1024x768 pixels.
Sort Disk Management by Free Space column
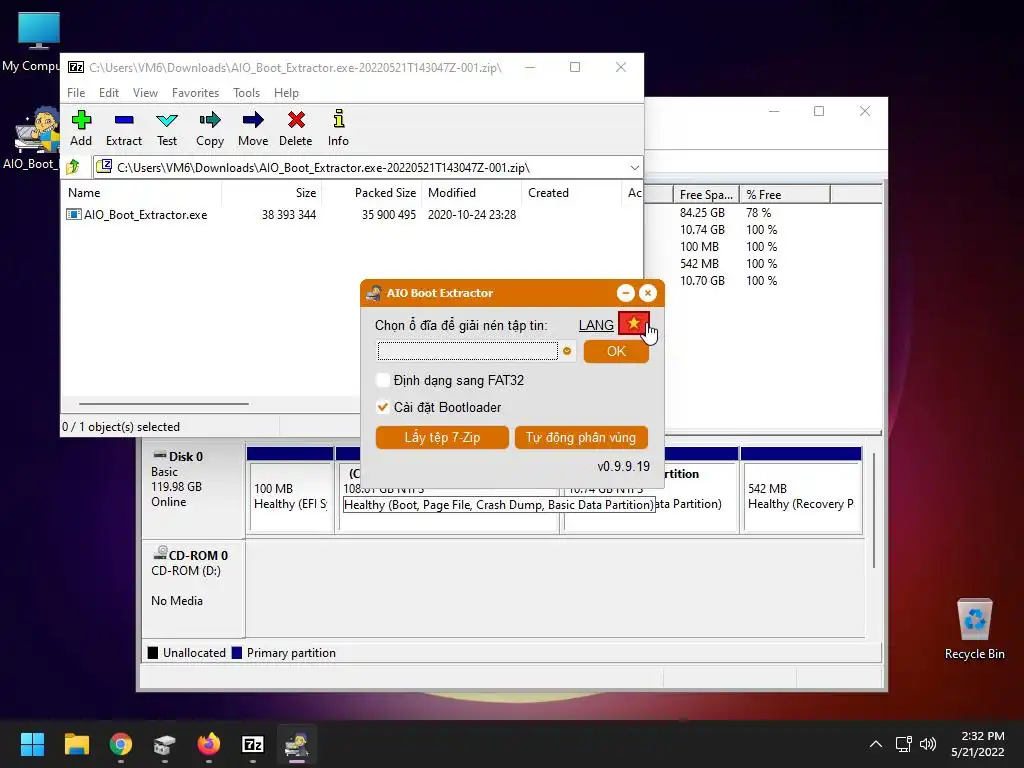pos(706,195)
